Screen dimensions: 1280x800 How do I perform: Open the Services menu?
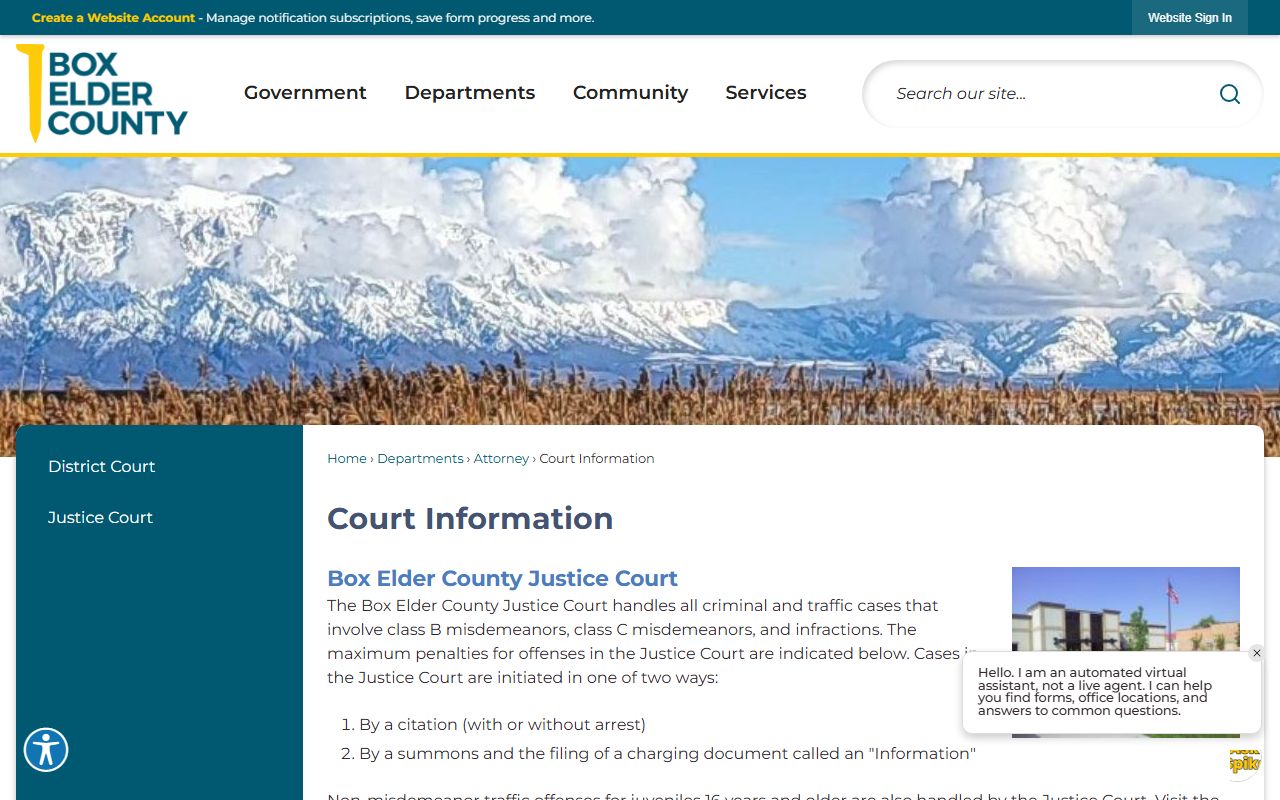766,93
